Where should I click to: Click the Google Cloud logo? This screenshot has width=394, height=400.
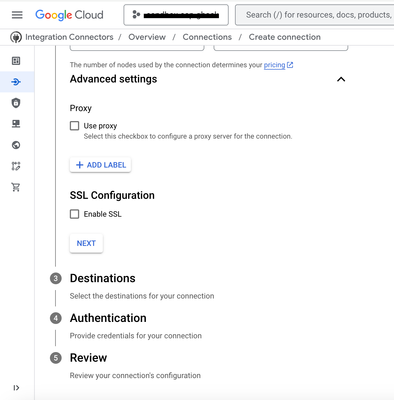tap(69, 15)
